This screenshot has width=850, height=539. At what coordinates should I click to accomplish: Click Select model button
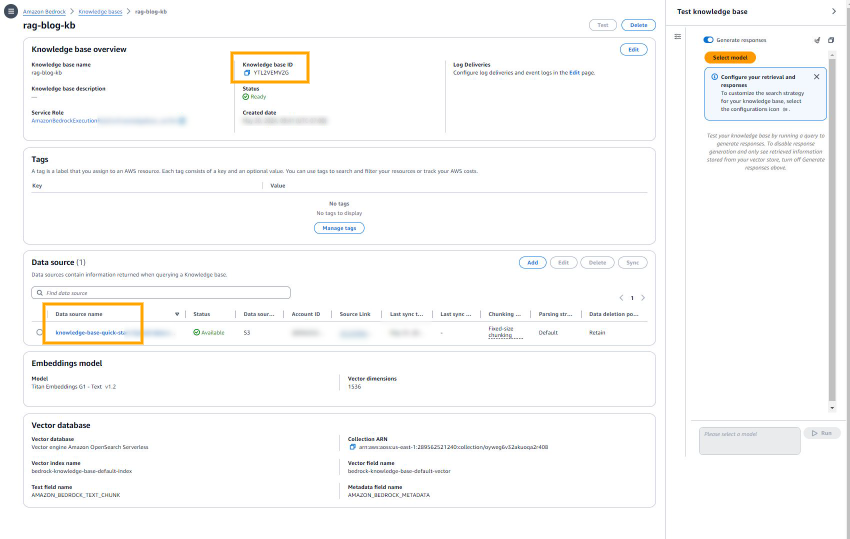coord(730,57)
